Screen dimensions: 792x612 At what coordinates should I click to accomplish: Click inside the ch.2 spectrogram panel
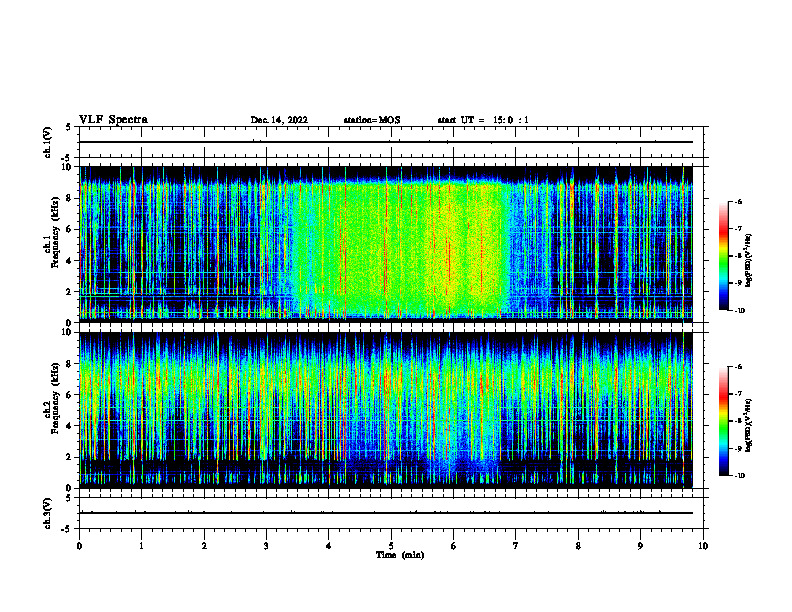tap(386, 410)
